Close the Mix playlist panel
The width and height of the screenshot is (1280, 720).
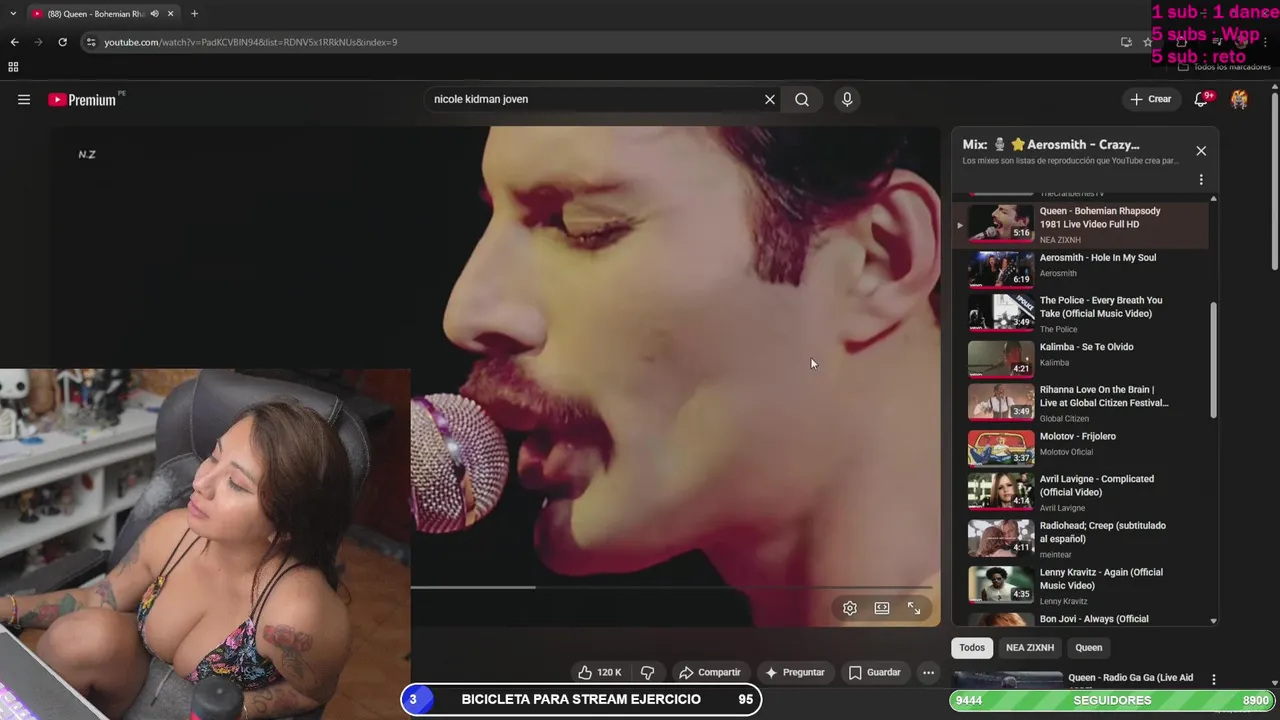point(1201,151)
